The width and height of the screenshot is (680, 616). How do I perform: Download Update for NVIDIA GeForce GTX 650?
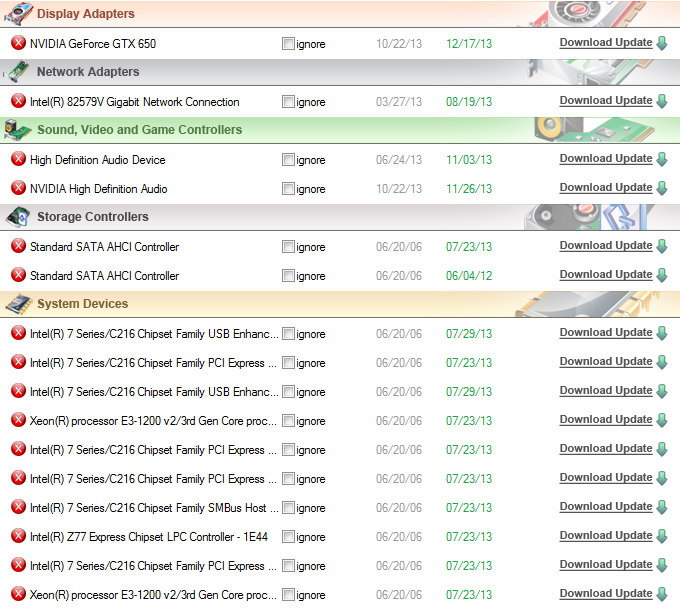pyautogui.click(x=606, y=43)
